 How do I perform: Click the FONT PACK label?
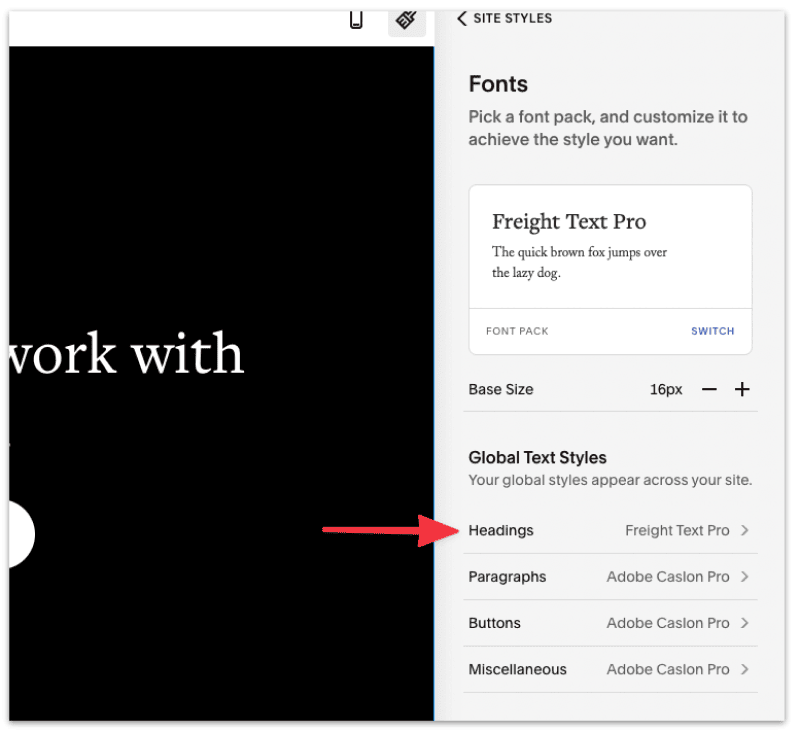coord(517,331)
